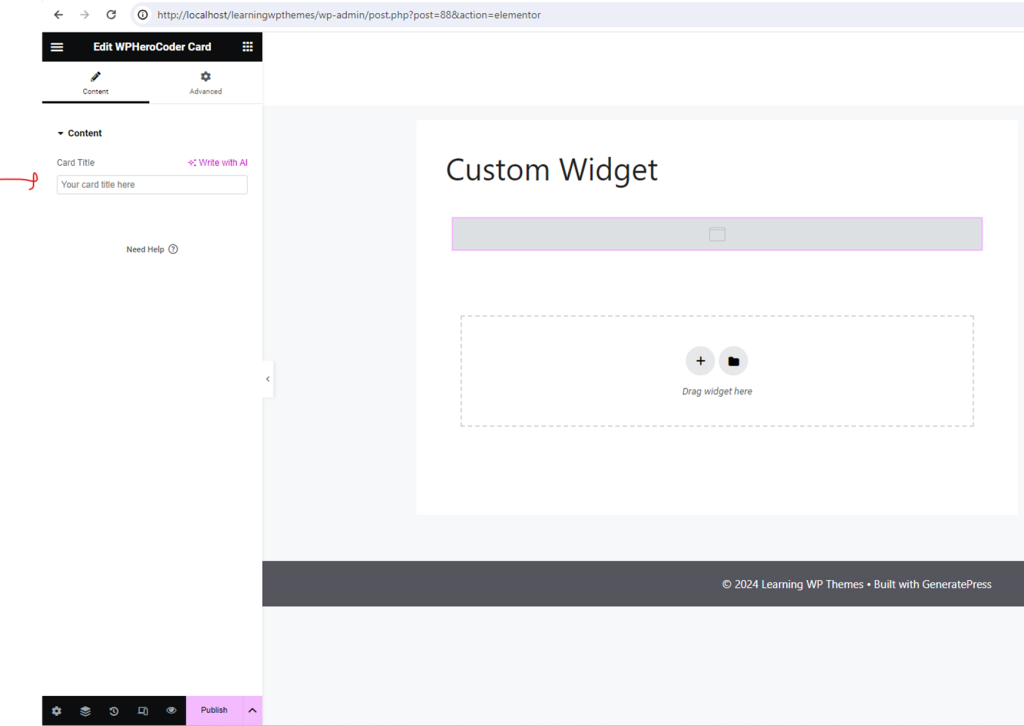1024x726 pixels.
Task: Open the widgets panel grid icon
Action: pos(247,46)
